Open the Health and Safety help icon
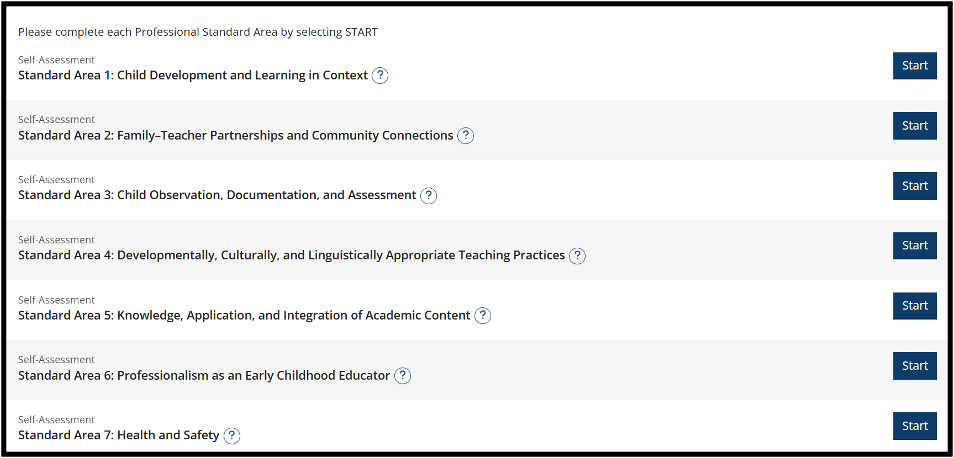Screen dimensions: 954x458 coord(232,435)
